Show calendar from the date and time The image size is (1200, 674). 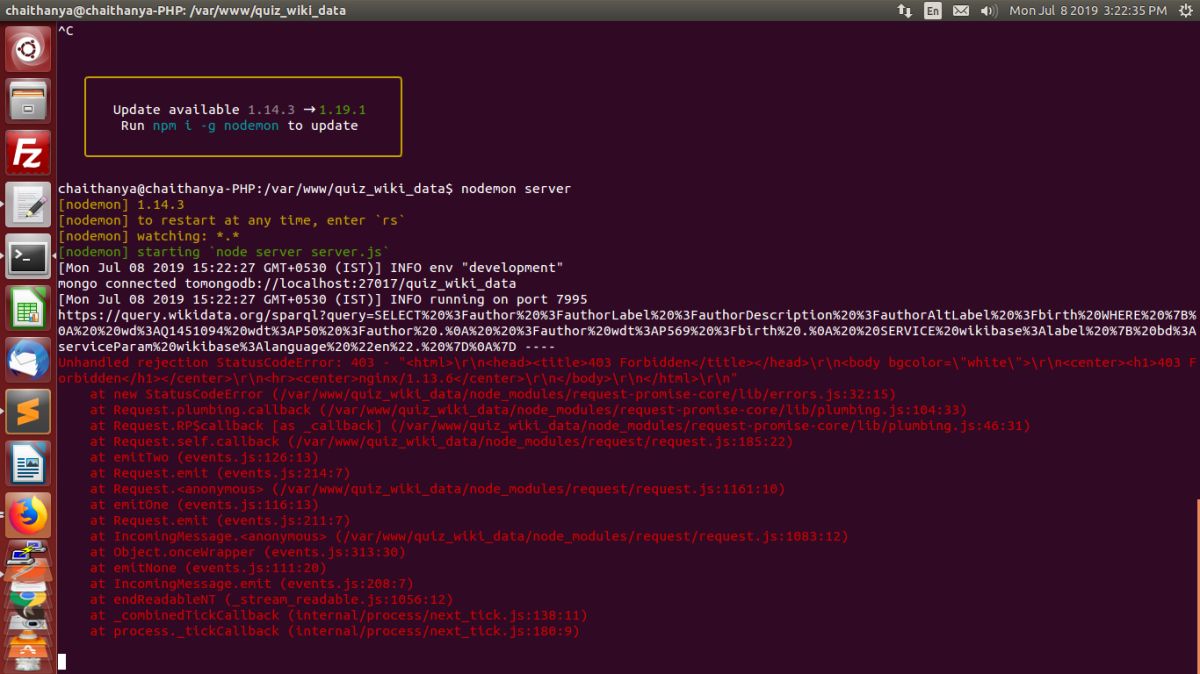(1088, 10)
